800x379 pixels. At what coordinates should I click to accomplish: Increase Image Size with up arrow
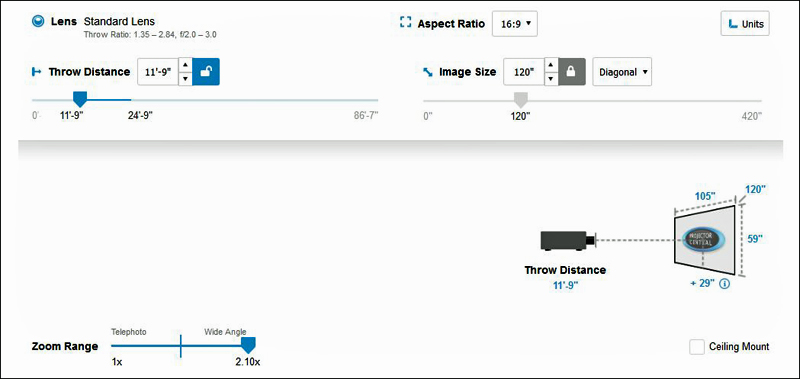[x=551, y=65]
